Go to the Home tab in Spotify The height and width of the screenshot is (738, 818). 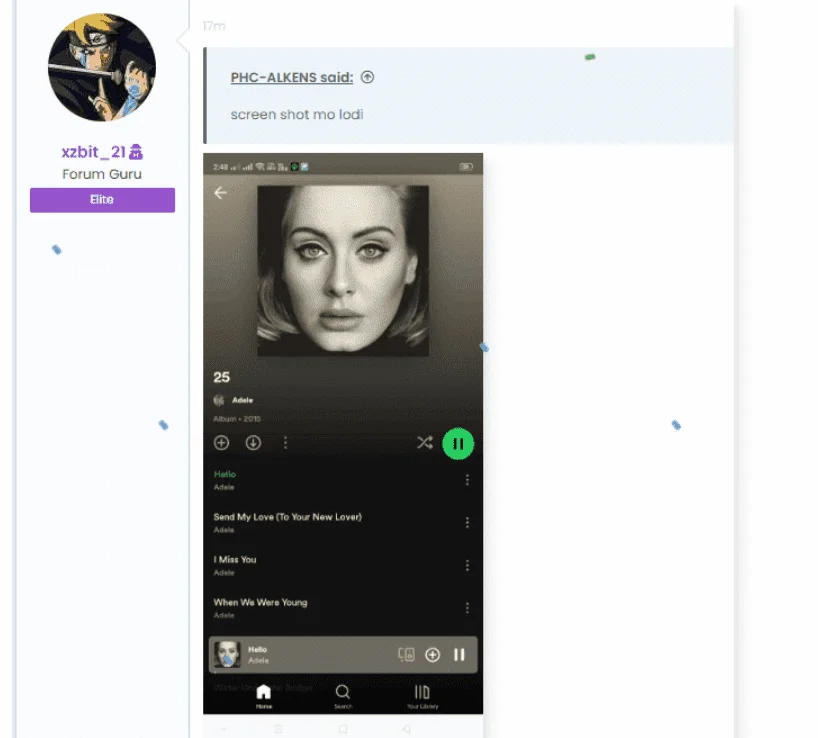[263, 696]
